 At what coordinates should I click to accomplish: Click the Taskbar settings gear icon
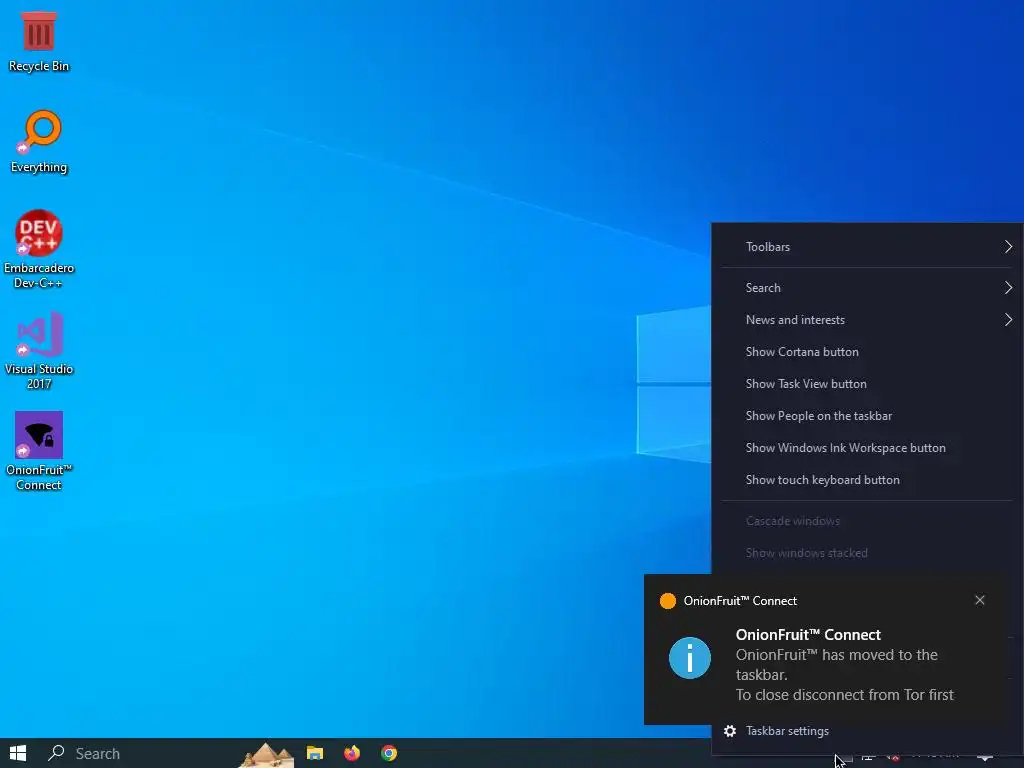pos(729,731)
